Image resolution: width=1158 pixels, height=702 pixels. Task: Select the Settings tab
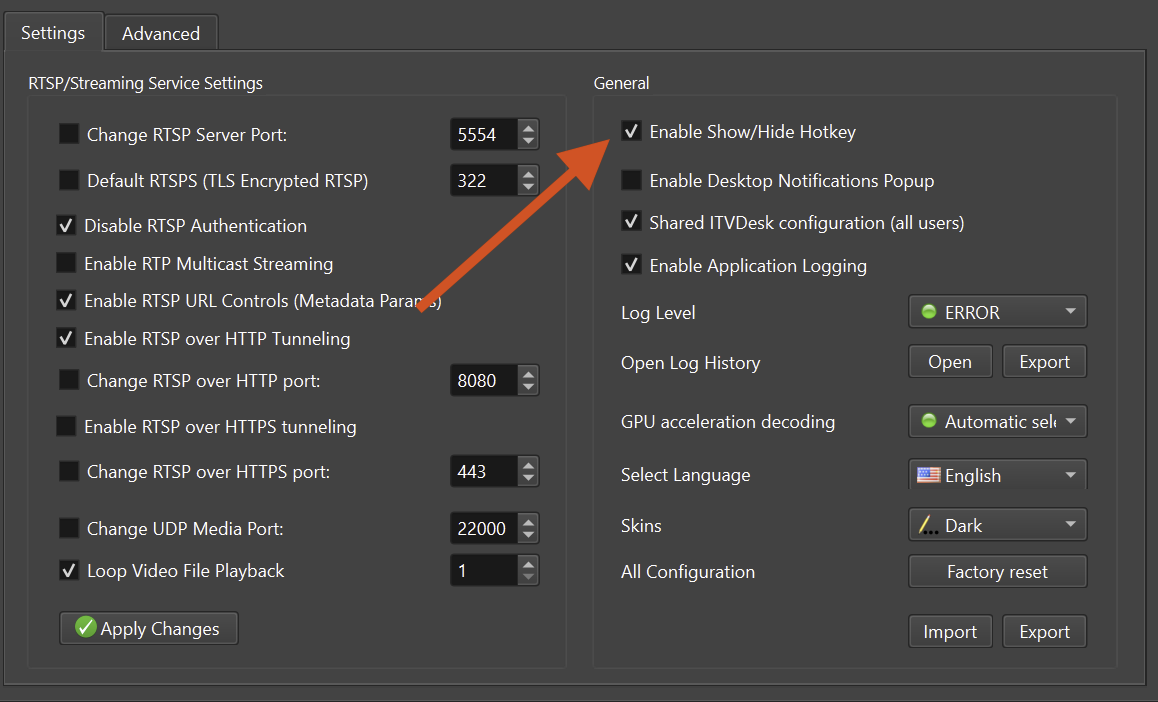(x=53, y=32)
